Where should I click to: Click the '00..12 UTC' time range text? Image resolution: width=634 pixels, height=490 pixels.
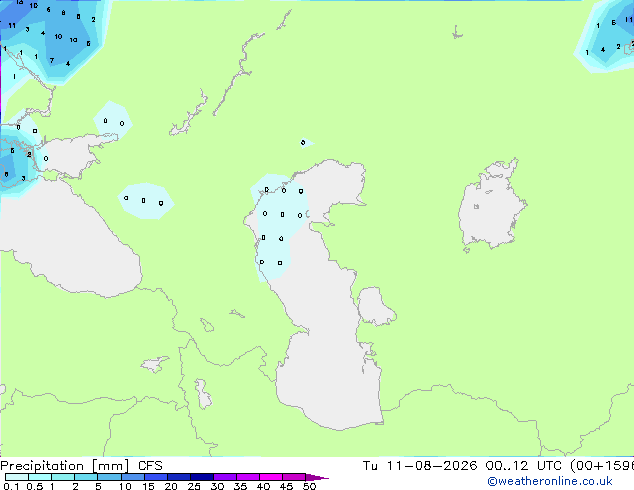coord(524,466)
